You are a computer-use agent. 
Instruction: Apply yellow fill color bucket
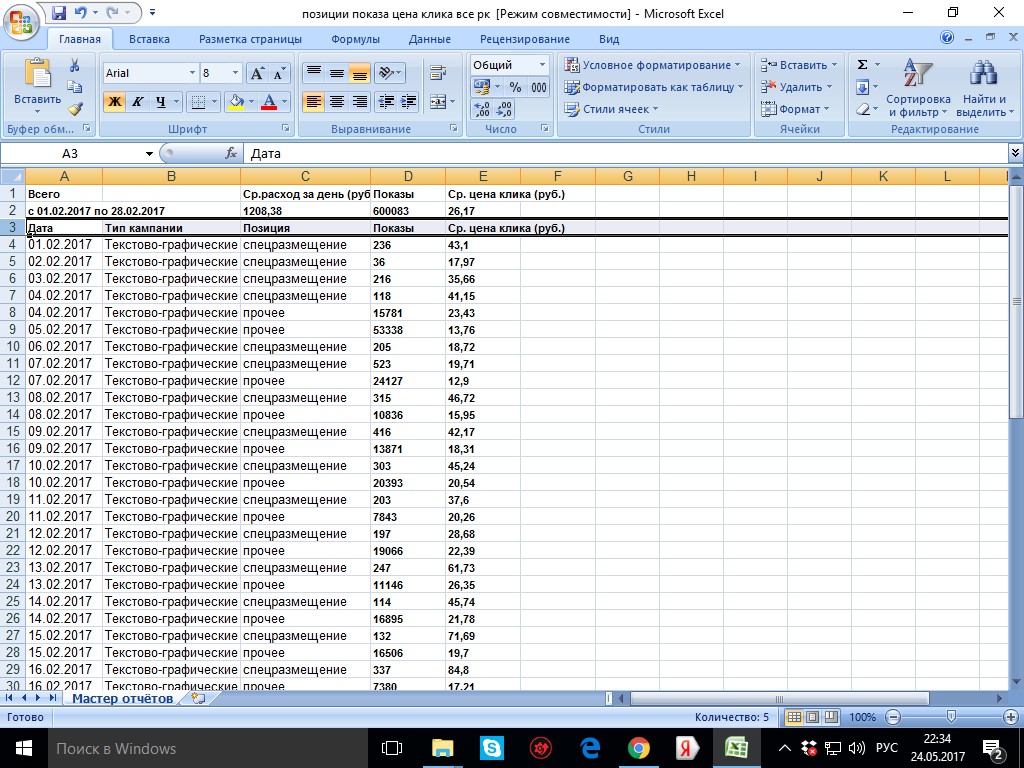click(x=236, y=102)
